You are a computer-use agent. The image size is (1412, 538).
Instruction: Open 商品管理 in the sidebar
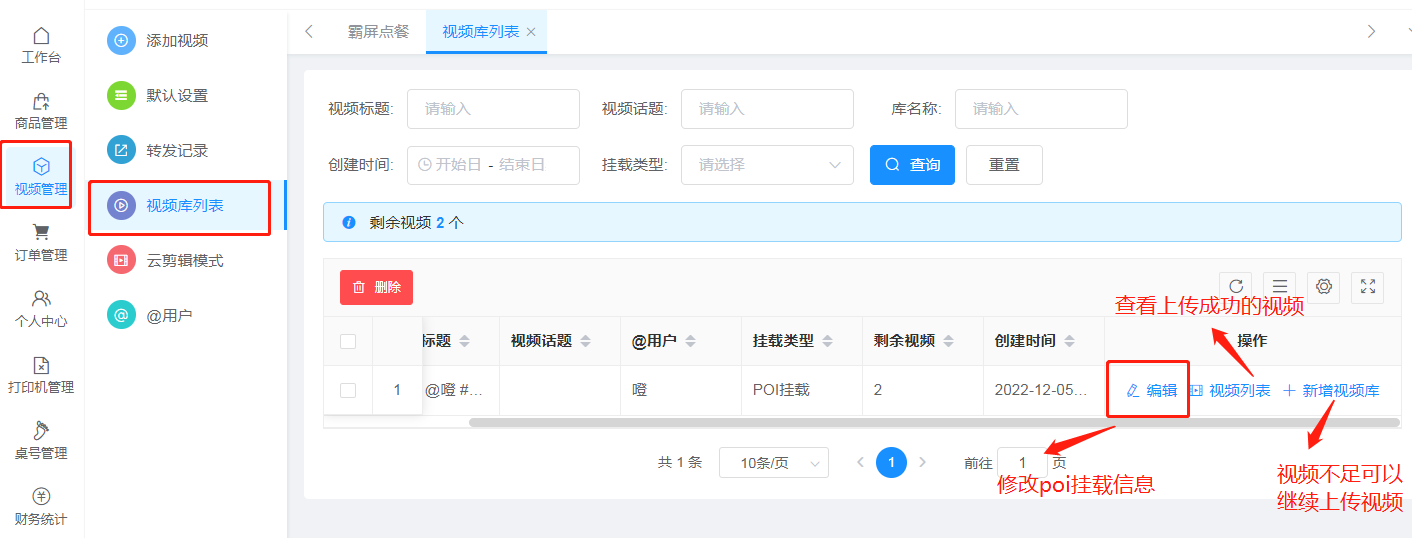pos(41,112)
